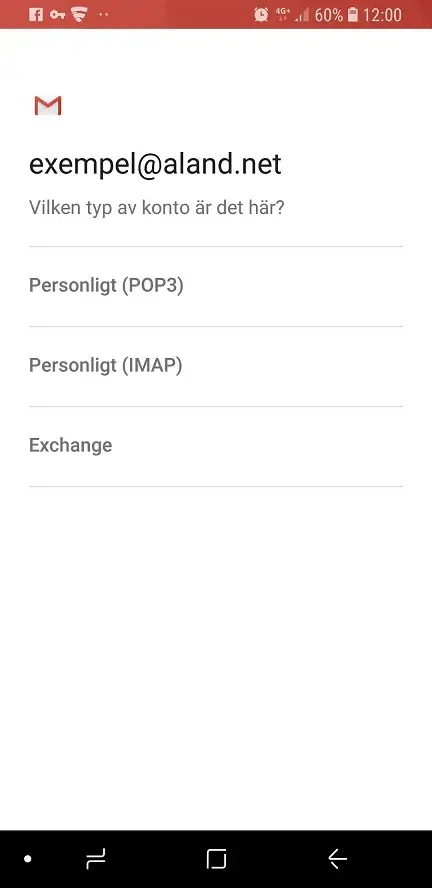
Task: Choose the Exchange account type
Action: point(216,446)
